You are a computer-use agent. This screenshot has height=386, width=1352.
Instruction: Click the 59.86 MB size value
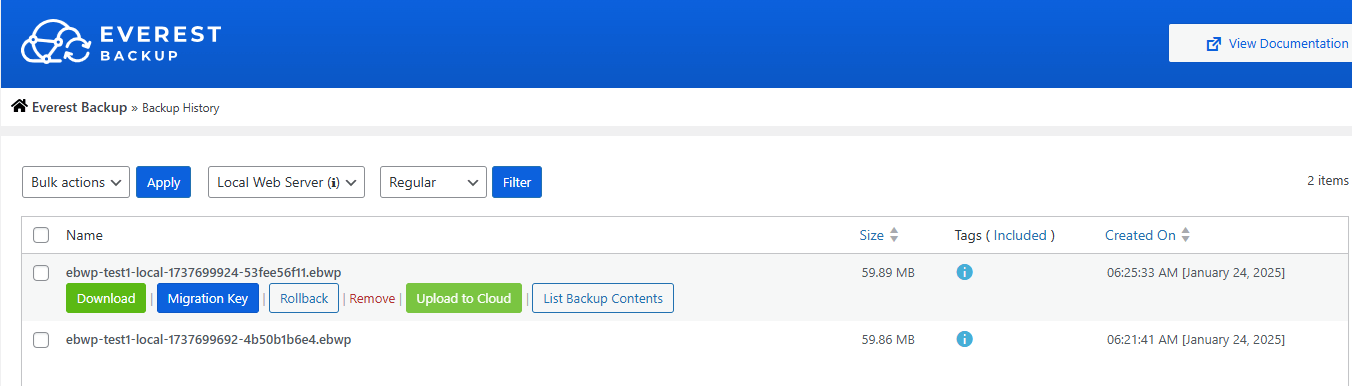pos(888,339)
